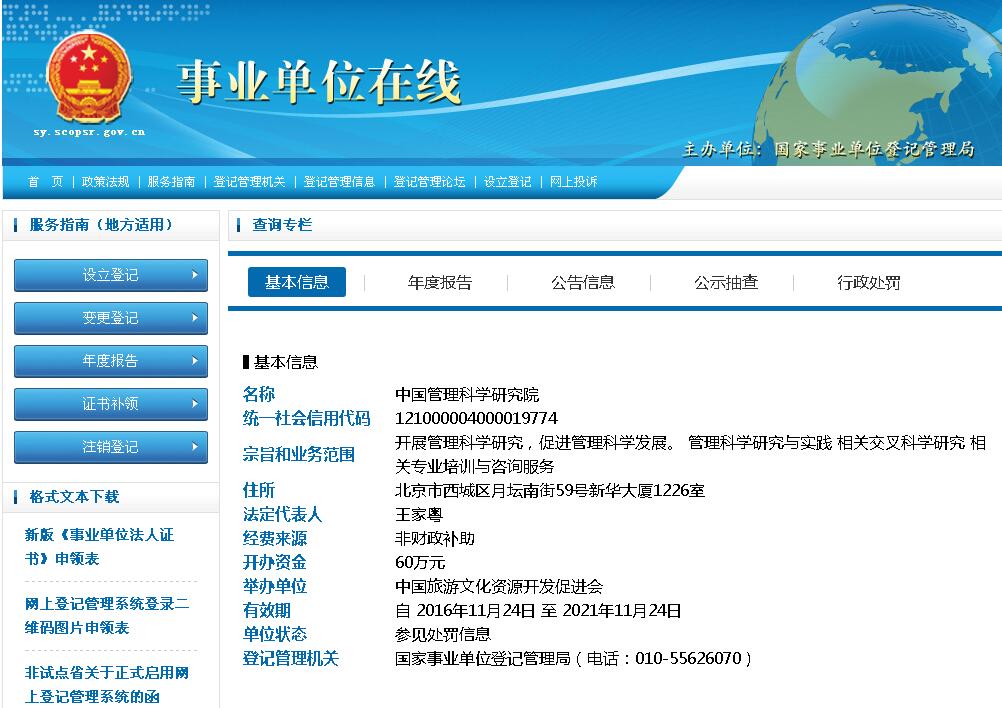Image resolution: width=1002 pixels, height=708 pixels.
Task: Click arrow icon on 年度报告 sidebar button
Action: (x=195, y=360)
